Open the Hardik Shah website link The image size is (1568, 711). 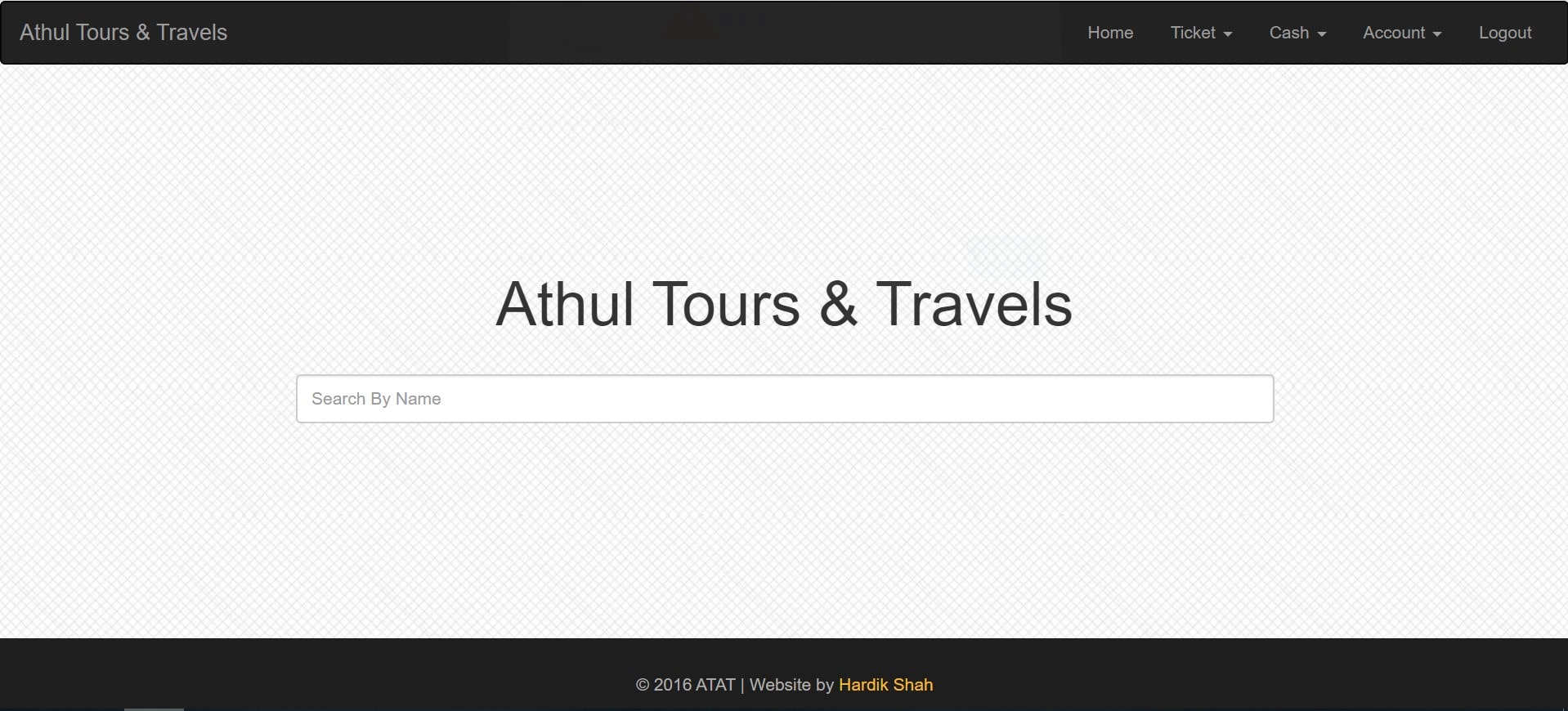click(x=885, y=685)
